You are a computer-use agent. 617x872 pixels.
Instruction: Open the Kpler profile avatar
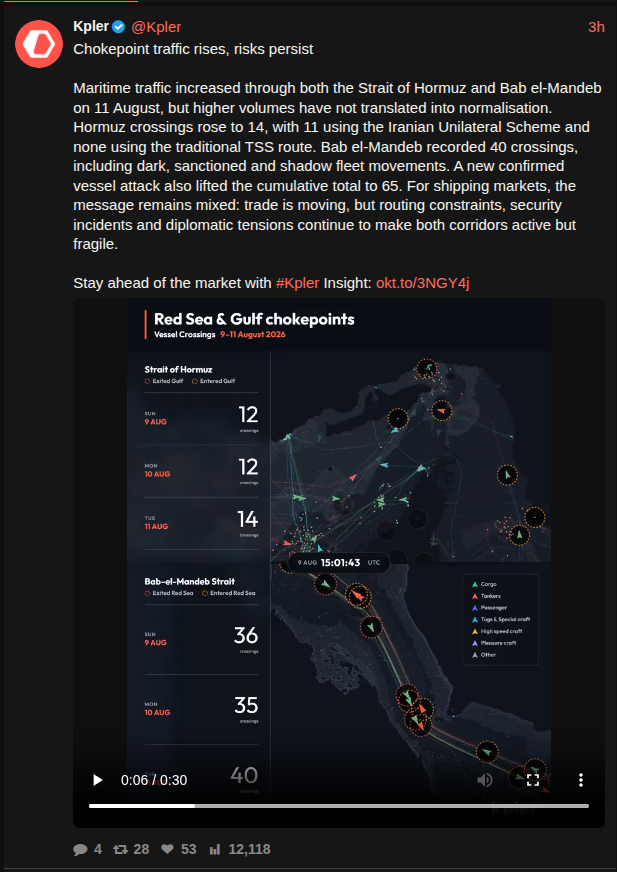pos(39,44)
